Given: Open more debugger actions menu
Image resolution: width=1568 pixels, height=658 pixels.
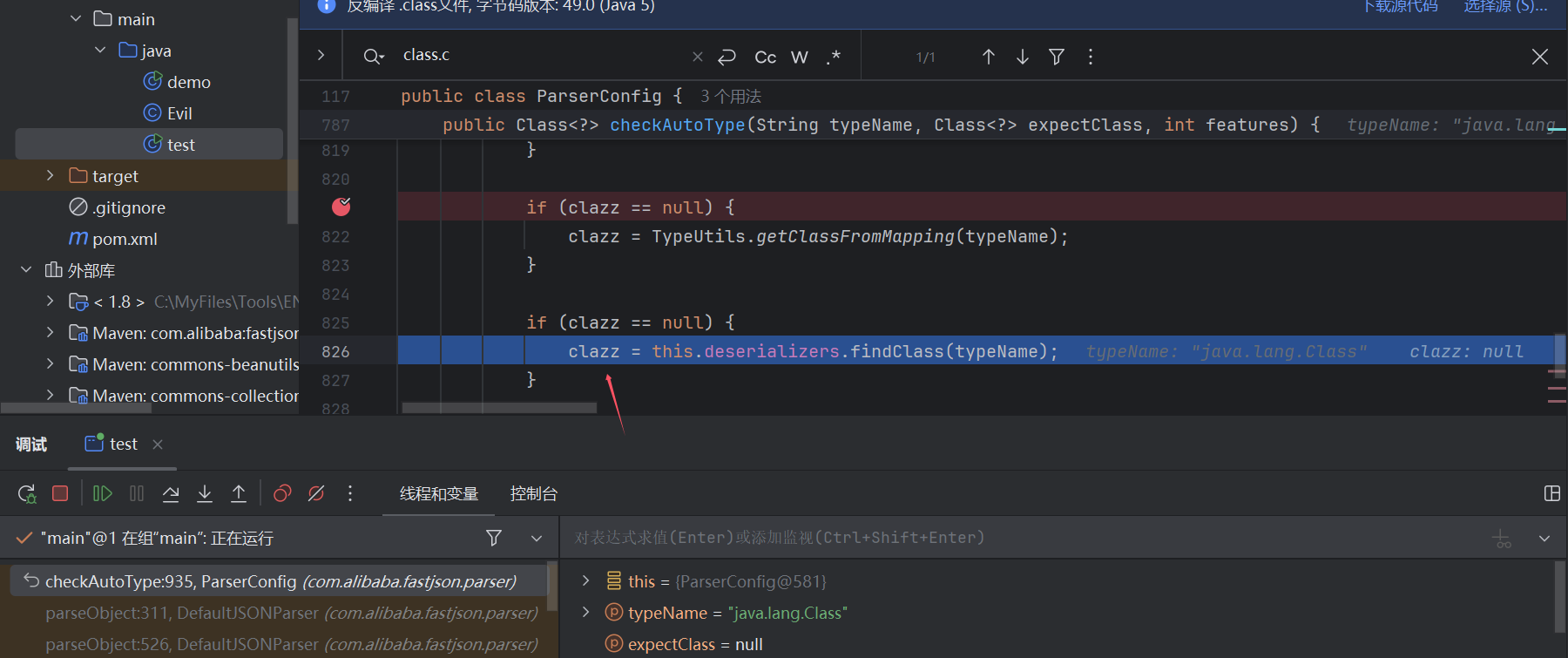Looking at the screenshot, I should pos(350,494).
